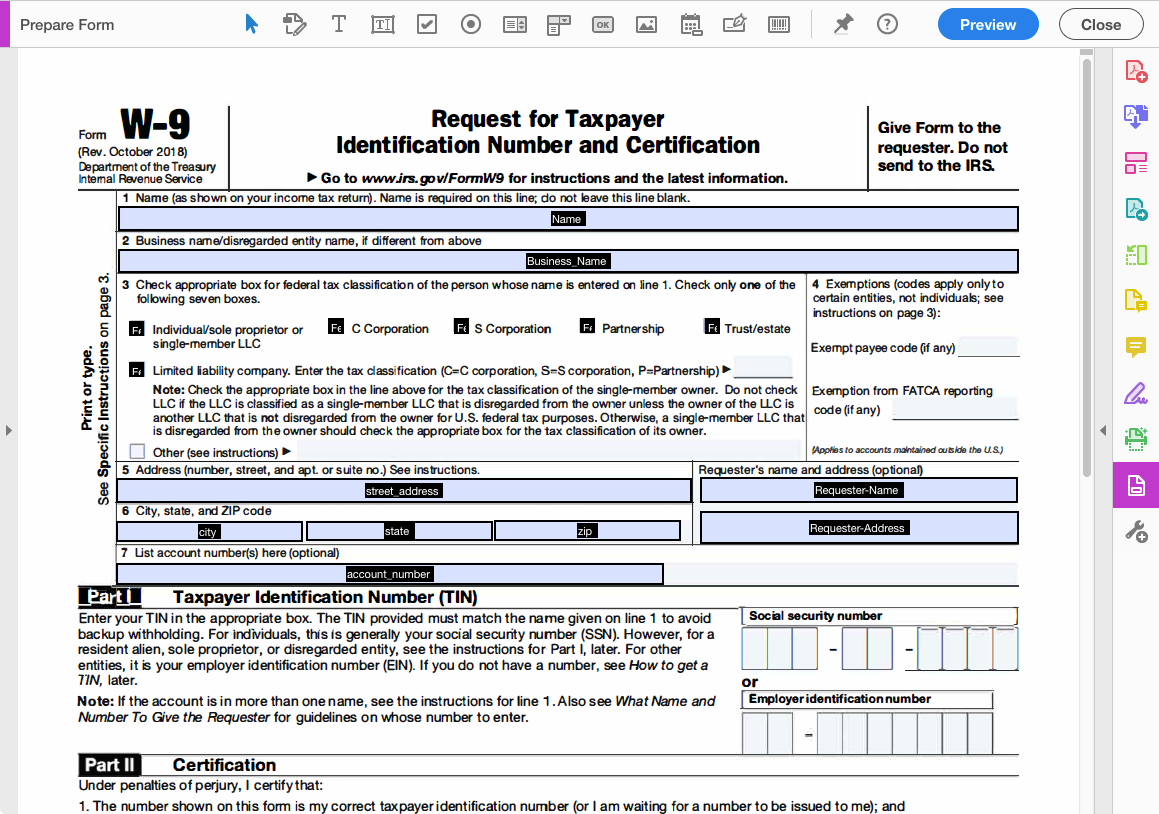
Task: Open the green Scan printer sidebar tool
Action: pos(1136,439)
